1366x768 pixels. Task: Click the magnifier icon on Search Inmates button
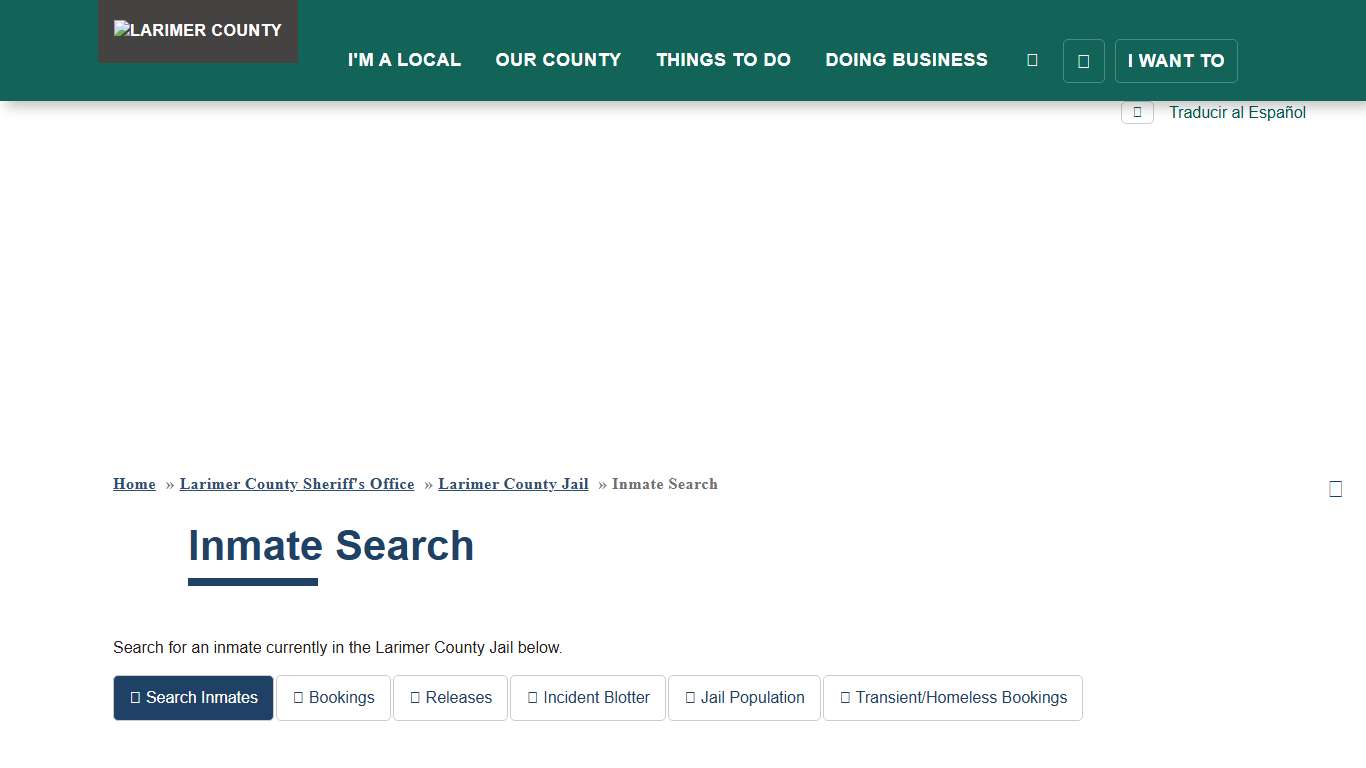coord(136,697)
